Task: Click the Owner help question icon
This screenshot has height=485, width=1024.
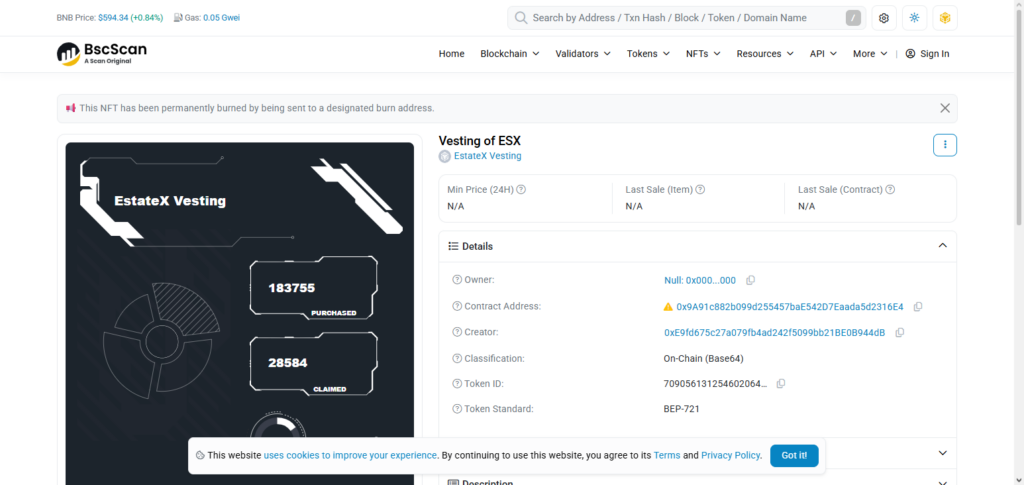Action: pyautogui.click(x=457, y=280)
